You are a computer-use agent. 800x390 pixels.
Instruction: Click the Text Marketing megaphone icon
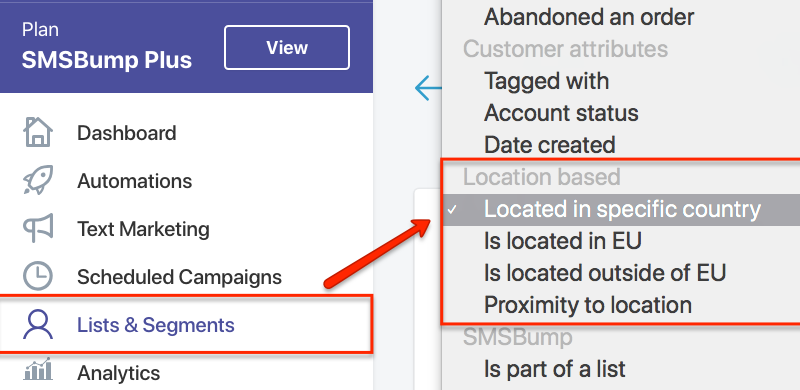(x=38, y=229)
